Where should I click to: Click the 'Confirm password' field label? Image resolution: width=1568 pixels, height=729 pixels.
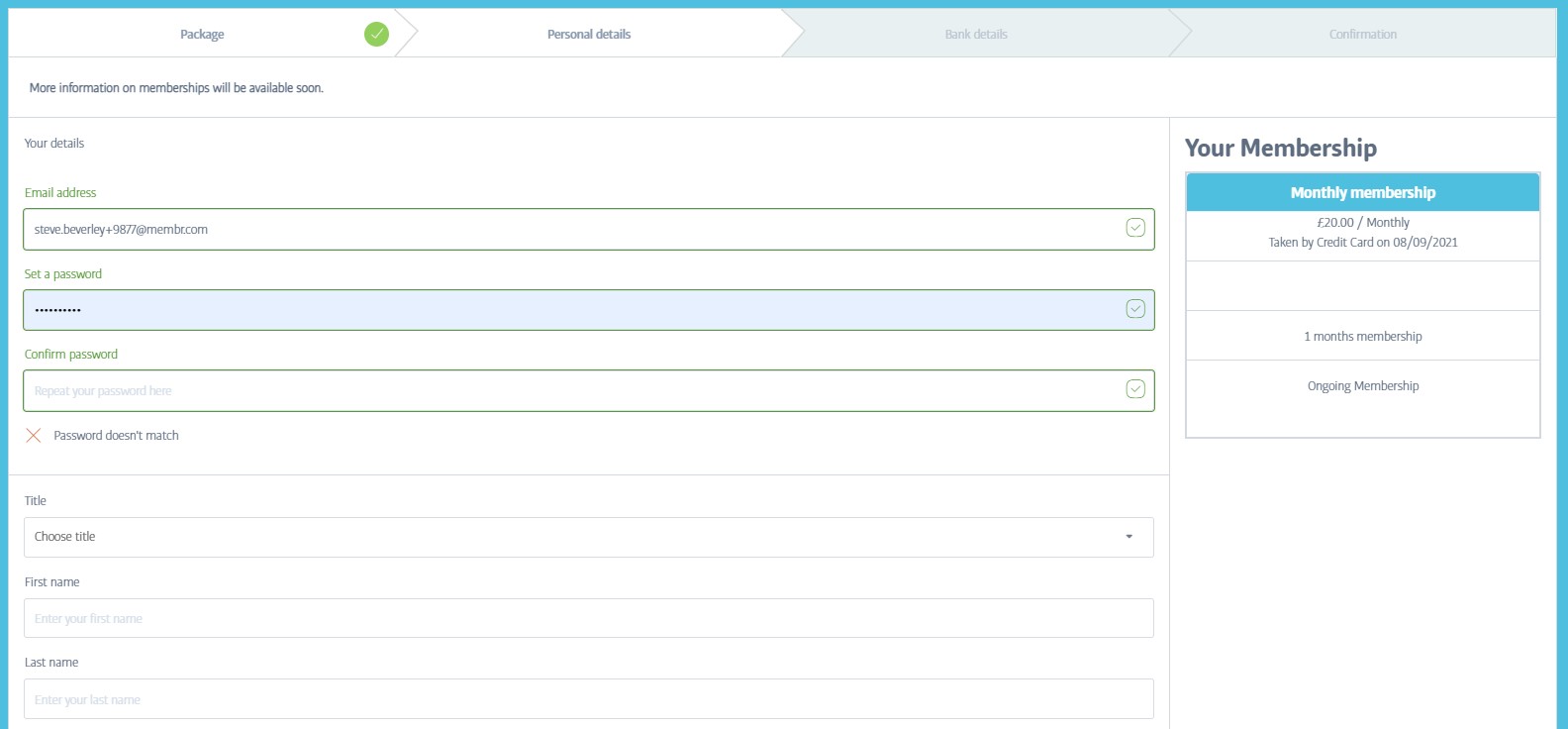(x=71, y=355)
